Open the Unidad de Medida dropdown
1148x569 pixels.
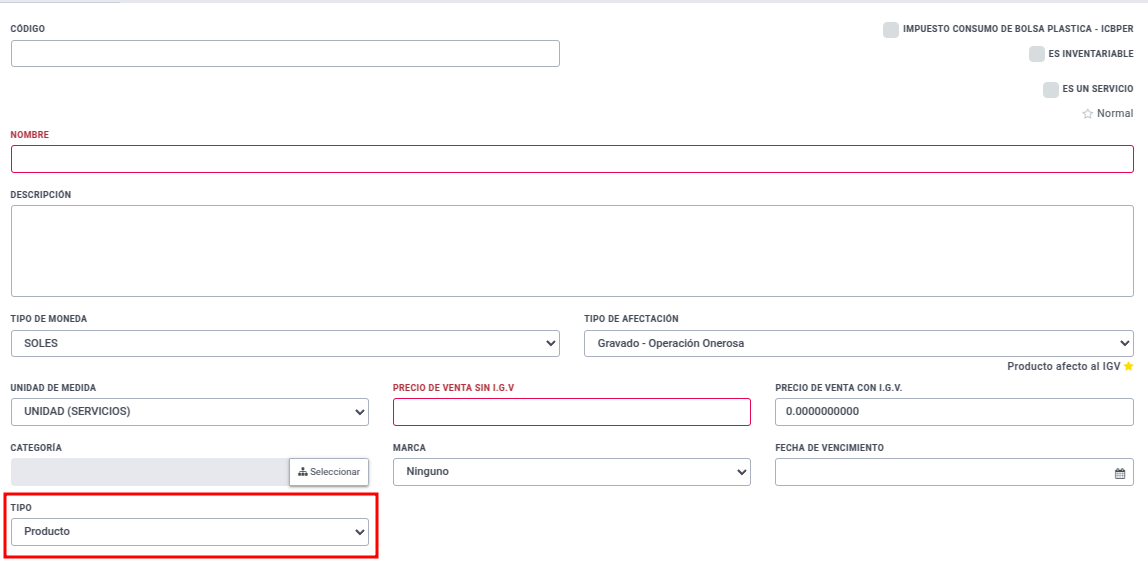[x=190, y=412]
